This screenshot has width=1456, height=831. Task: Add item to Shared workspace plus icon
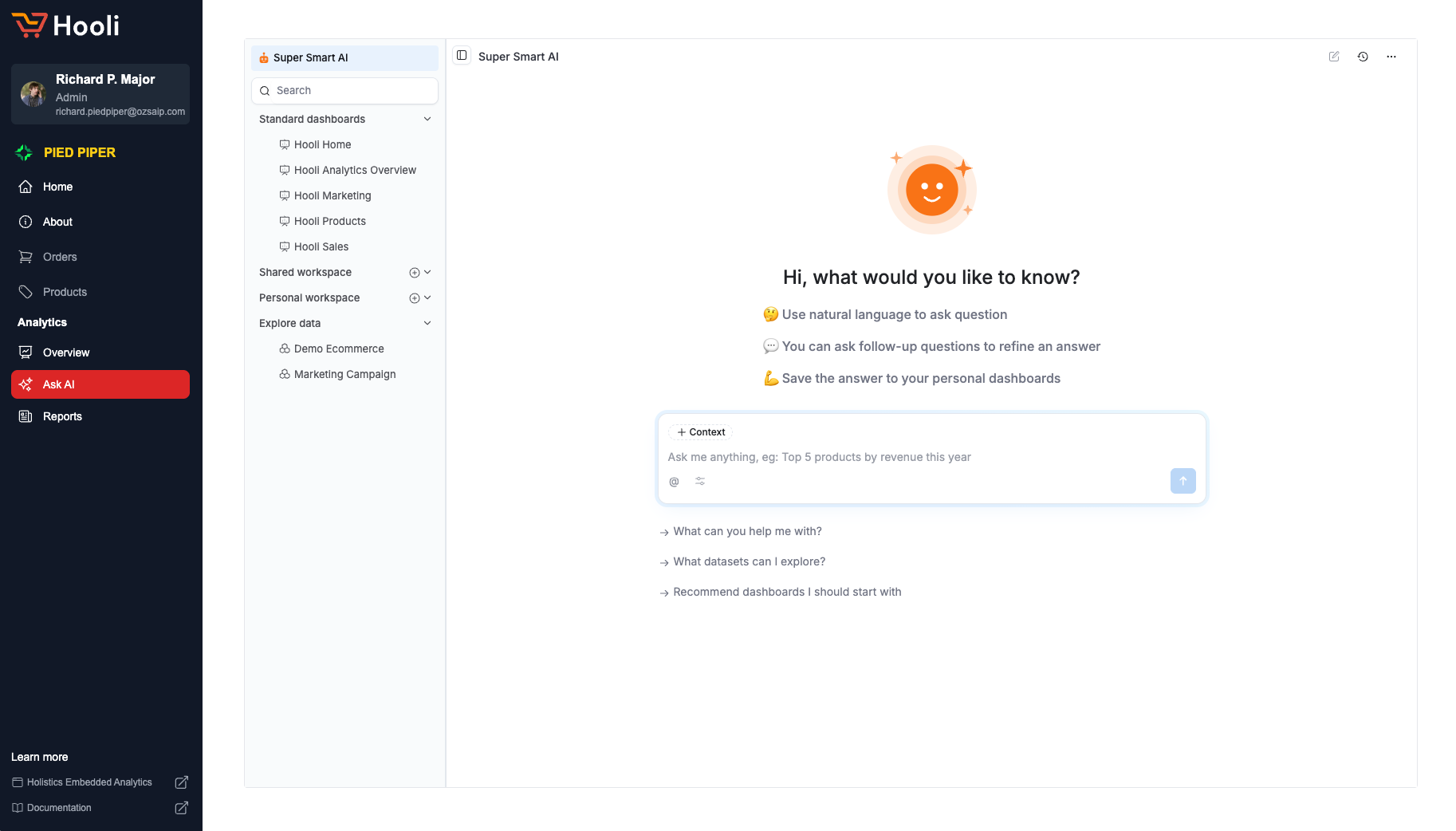point(415,273)
